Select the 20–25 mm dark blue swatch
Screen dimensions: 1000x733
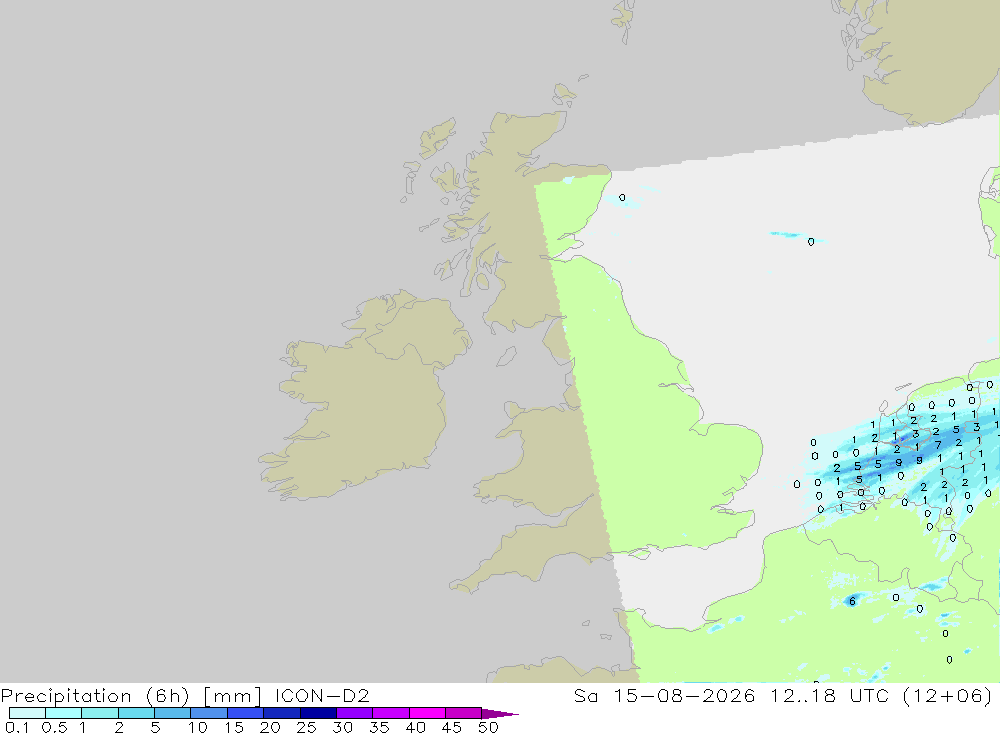coord(281,713)
